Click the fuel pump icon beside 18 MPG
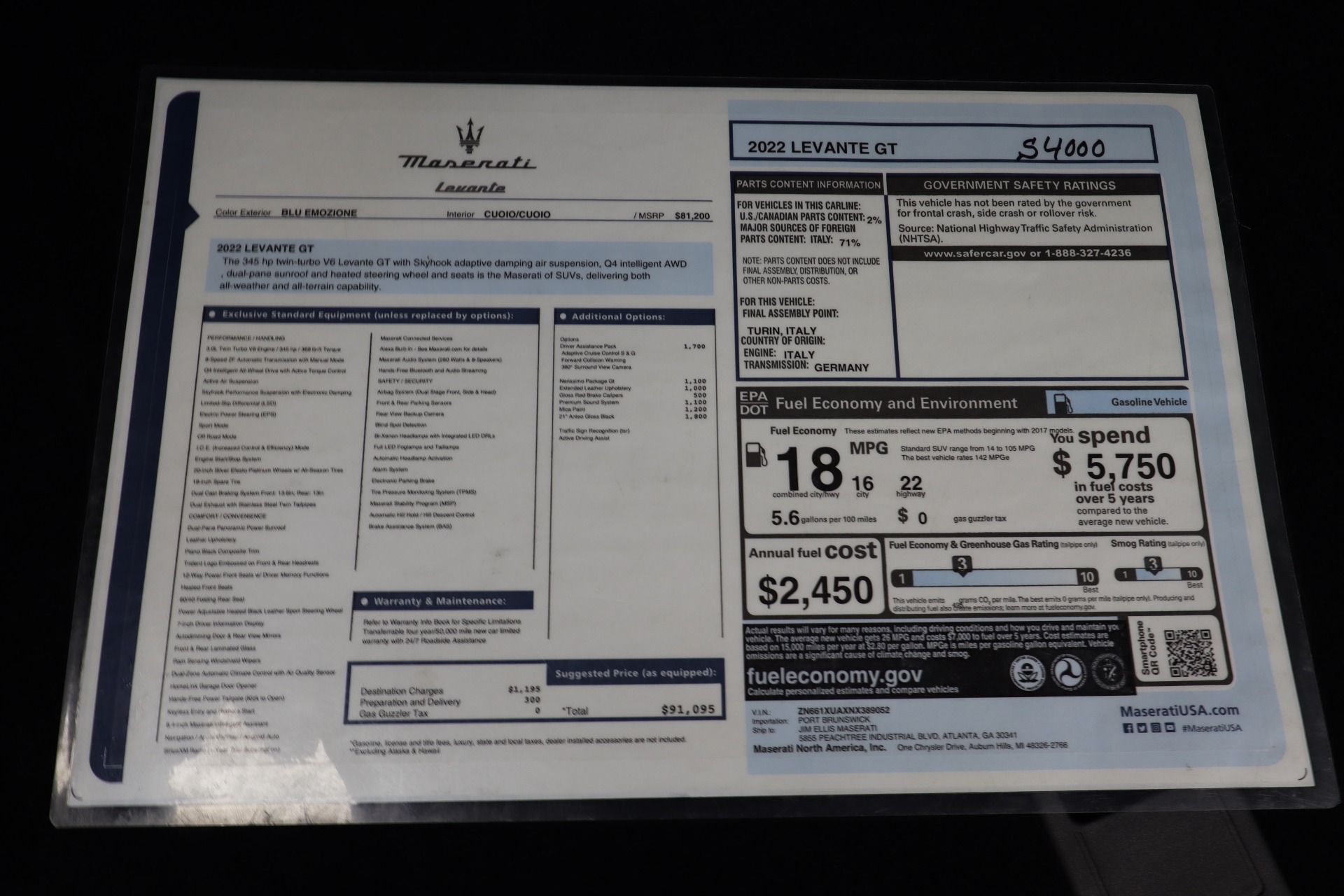Viewport: 1344px width, 896px height. tap(757, 454)
